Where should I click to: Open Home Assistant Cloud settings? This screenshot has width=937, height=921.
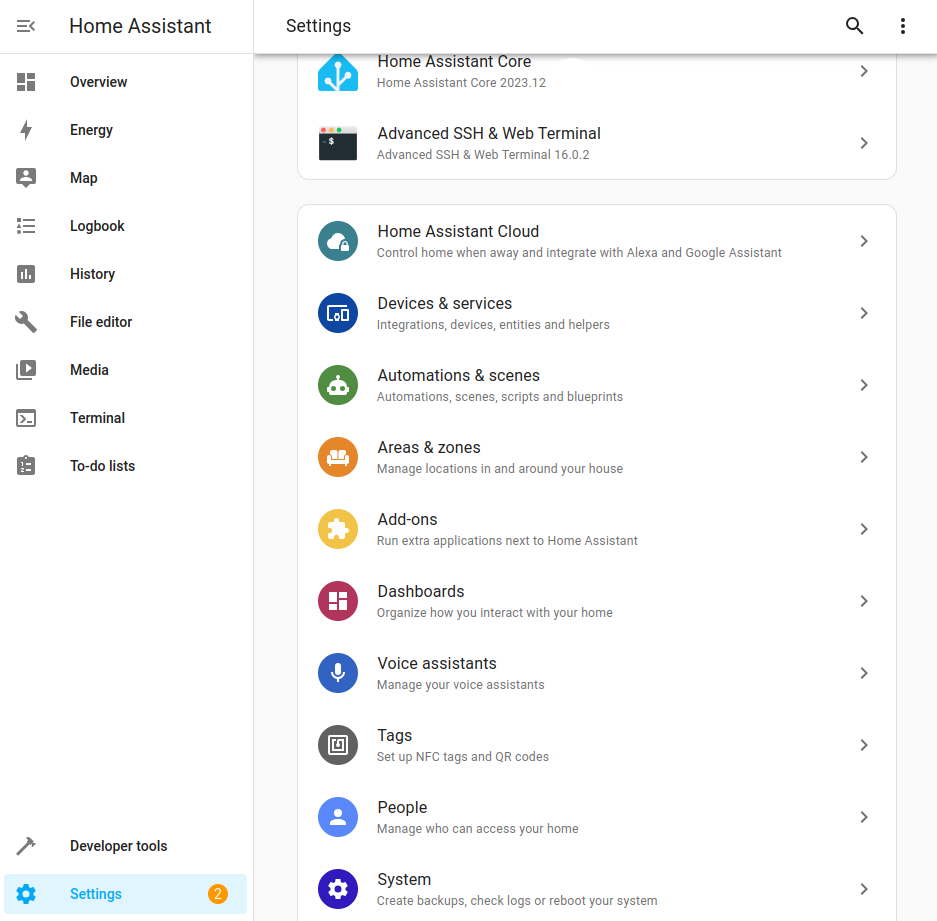596,241
